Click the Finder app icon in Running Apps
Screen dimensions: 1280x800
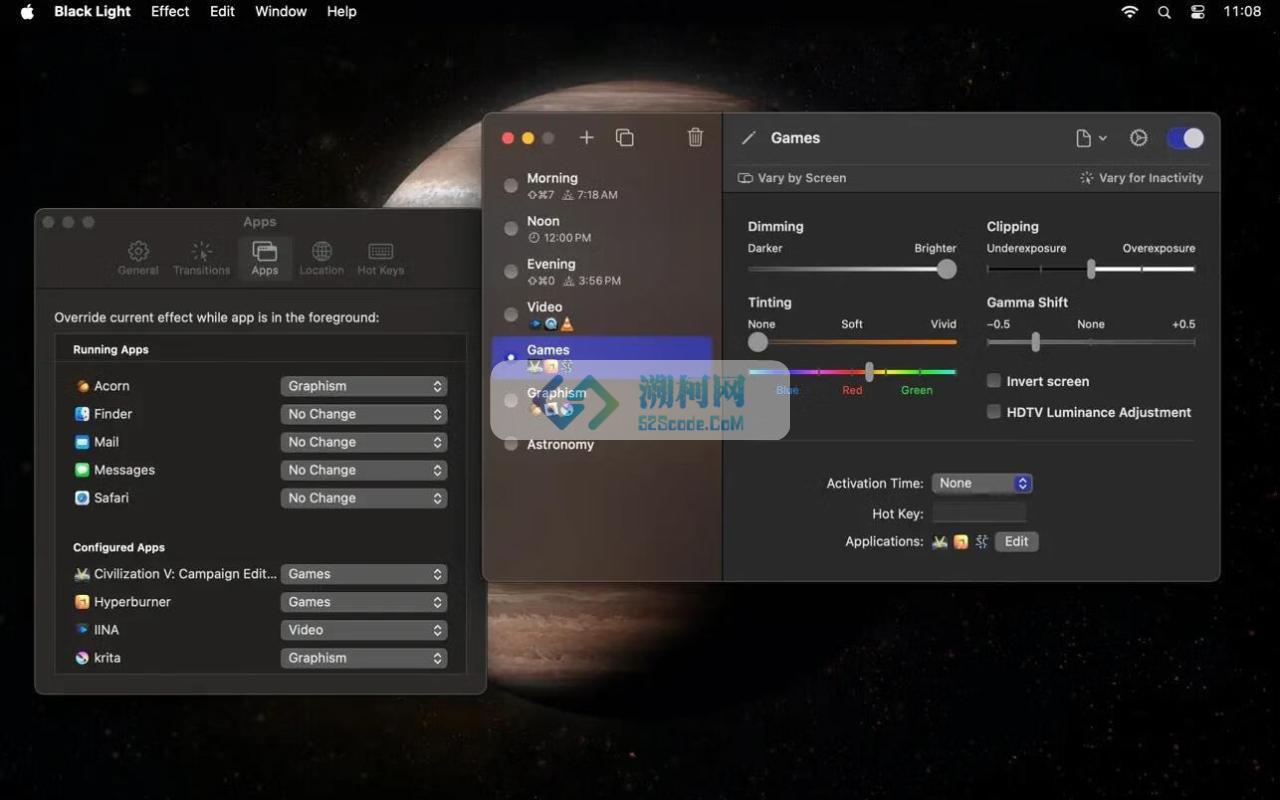click(82, 414)
